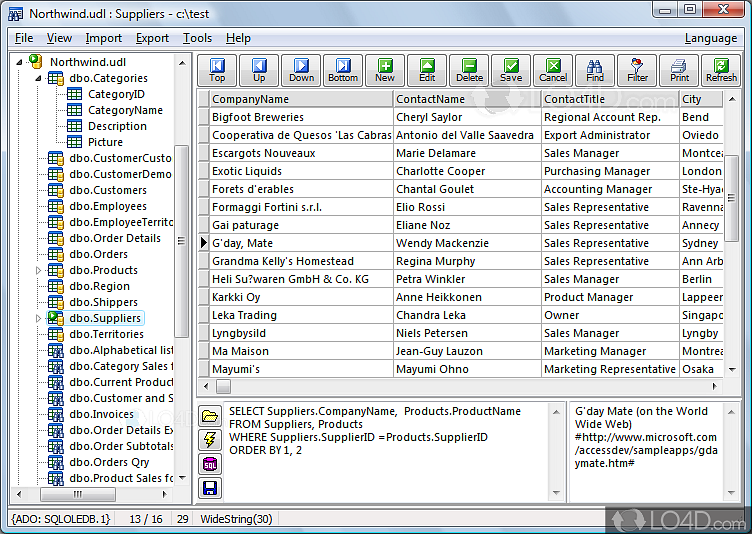Click the data grid horizontal scrollbar
This screenshot has width=752, height=534.
point(460,386)
